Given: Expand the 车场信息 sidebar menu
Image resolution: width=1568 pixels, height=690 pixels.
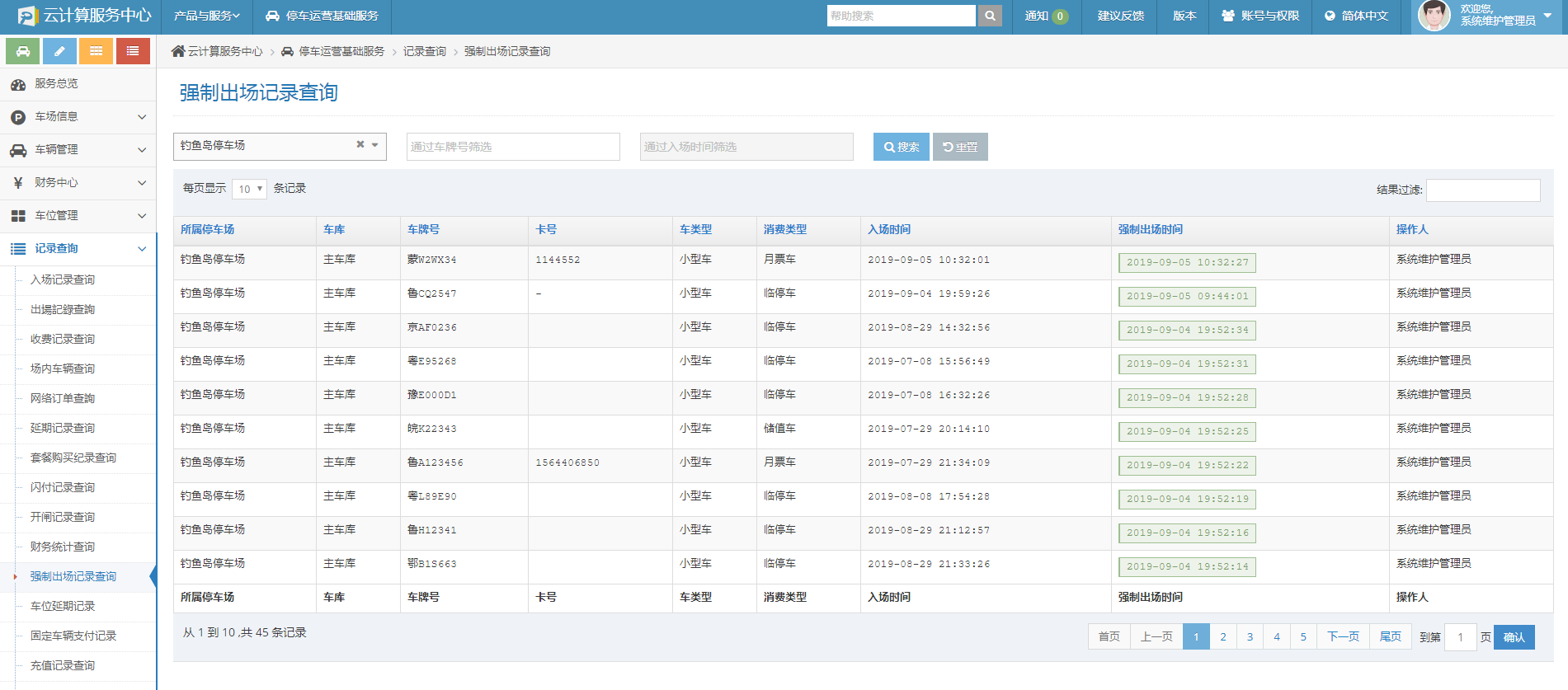Looking at the screenshot, I should [78, 117].
